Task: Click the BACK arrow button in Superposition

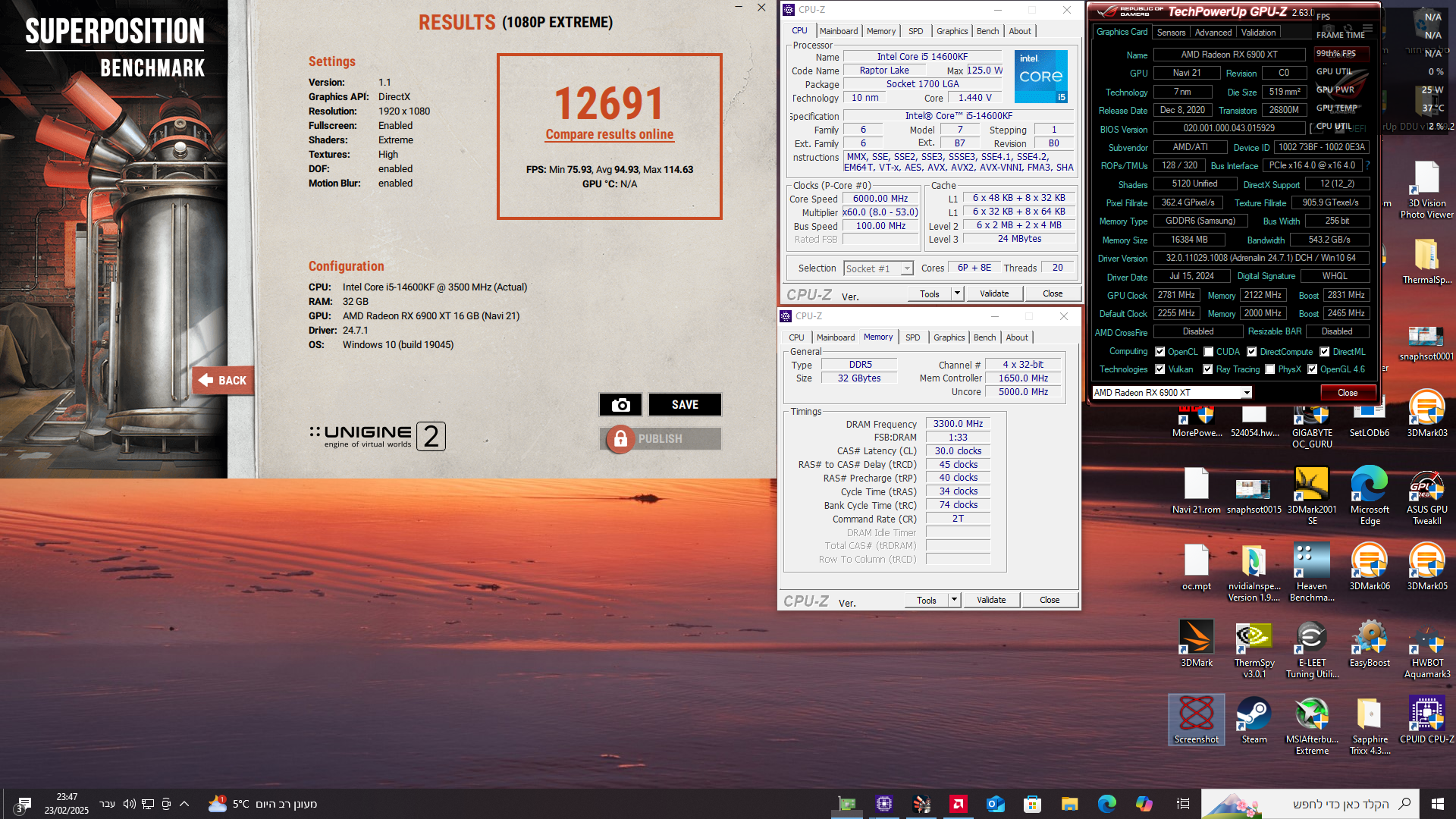Action: point(223,380)
